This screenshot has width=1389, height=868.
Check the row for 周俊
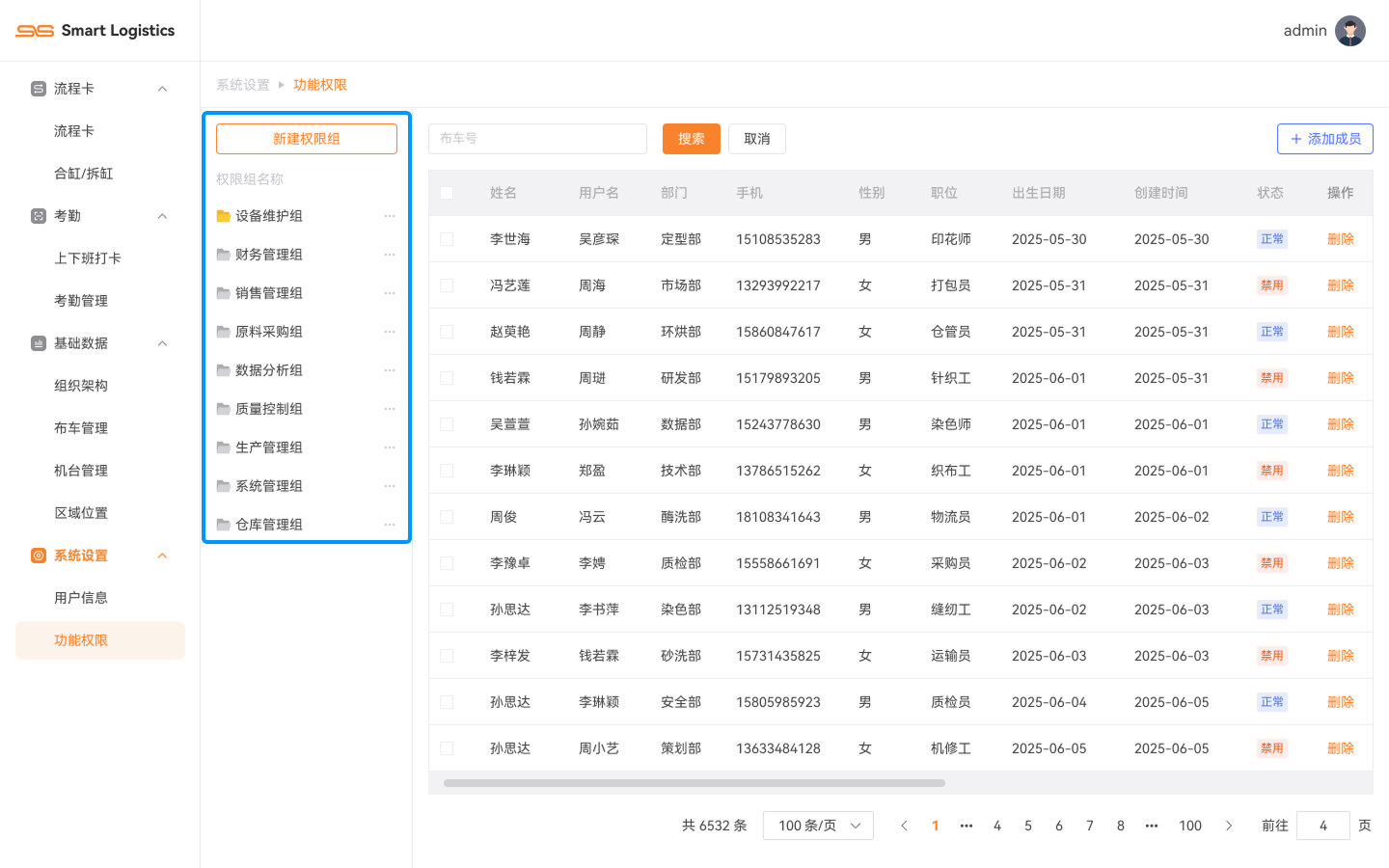click(447, 517)
